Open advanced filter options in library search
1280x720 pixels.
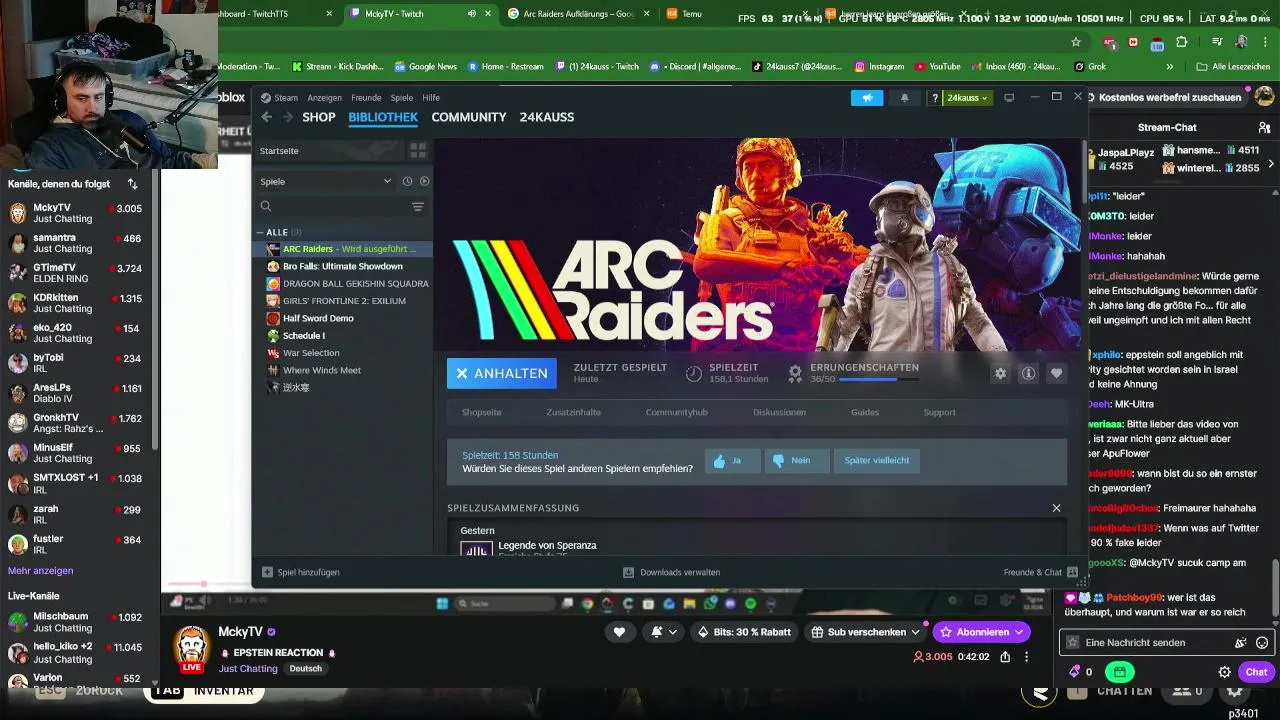pos(418,206)
